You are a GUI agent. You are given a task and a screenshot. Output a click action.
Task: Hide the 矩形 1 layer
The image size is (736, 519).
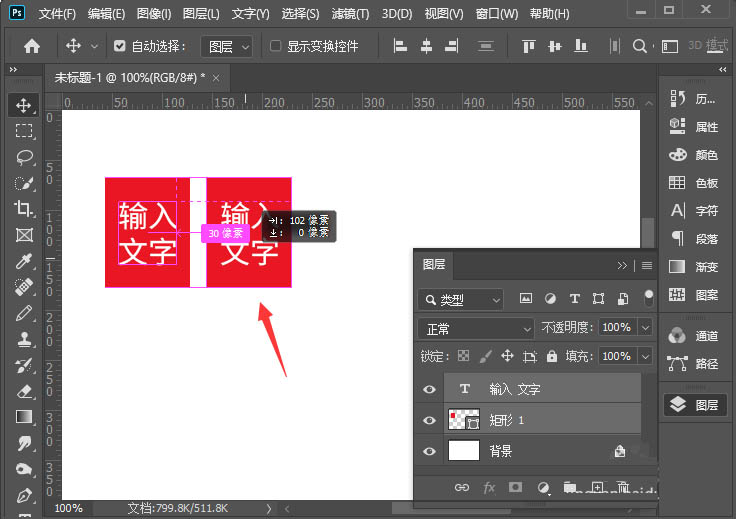[430, 420]
